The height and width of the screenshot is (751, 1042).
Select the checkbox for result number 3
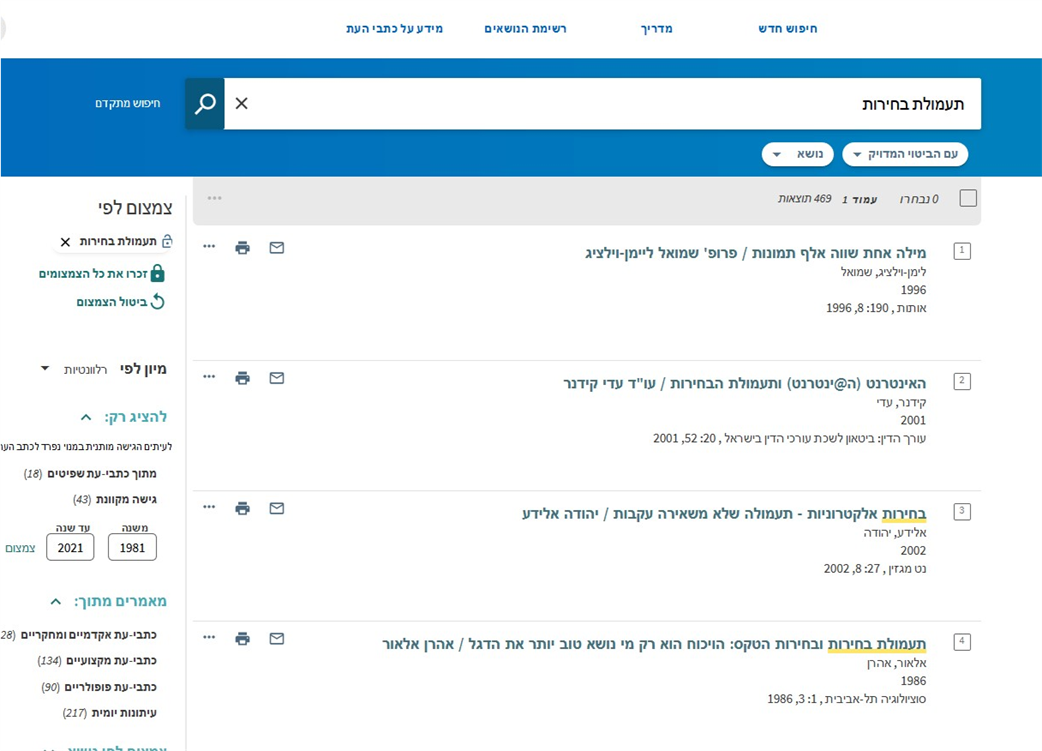click(962, 511)
